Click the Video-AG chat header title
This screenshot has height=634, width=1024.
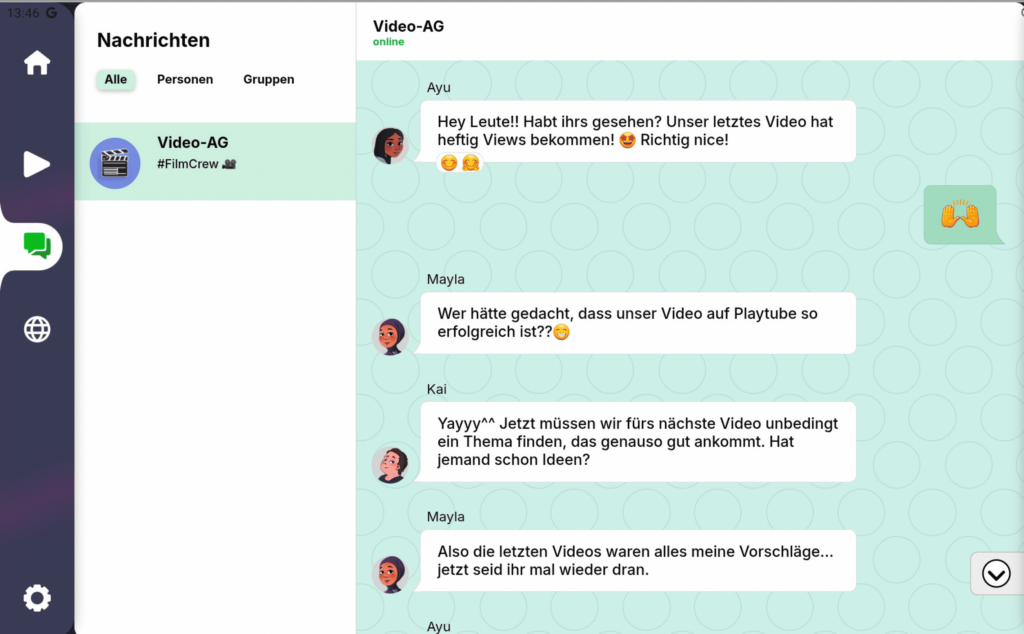pos(408,27)
